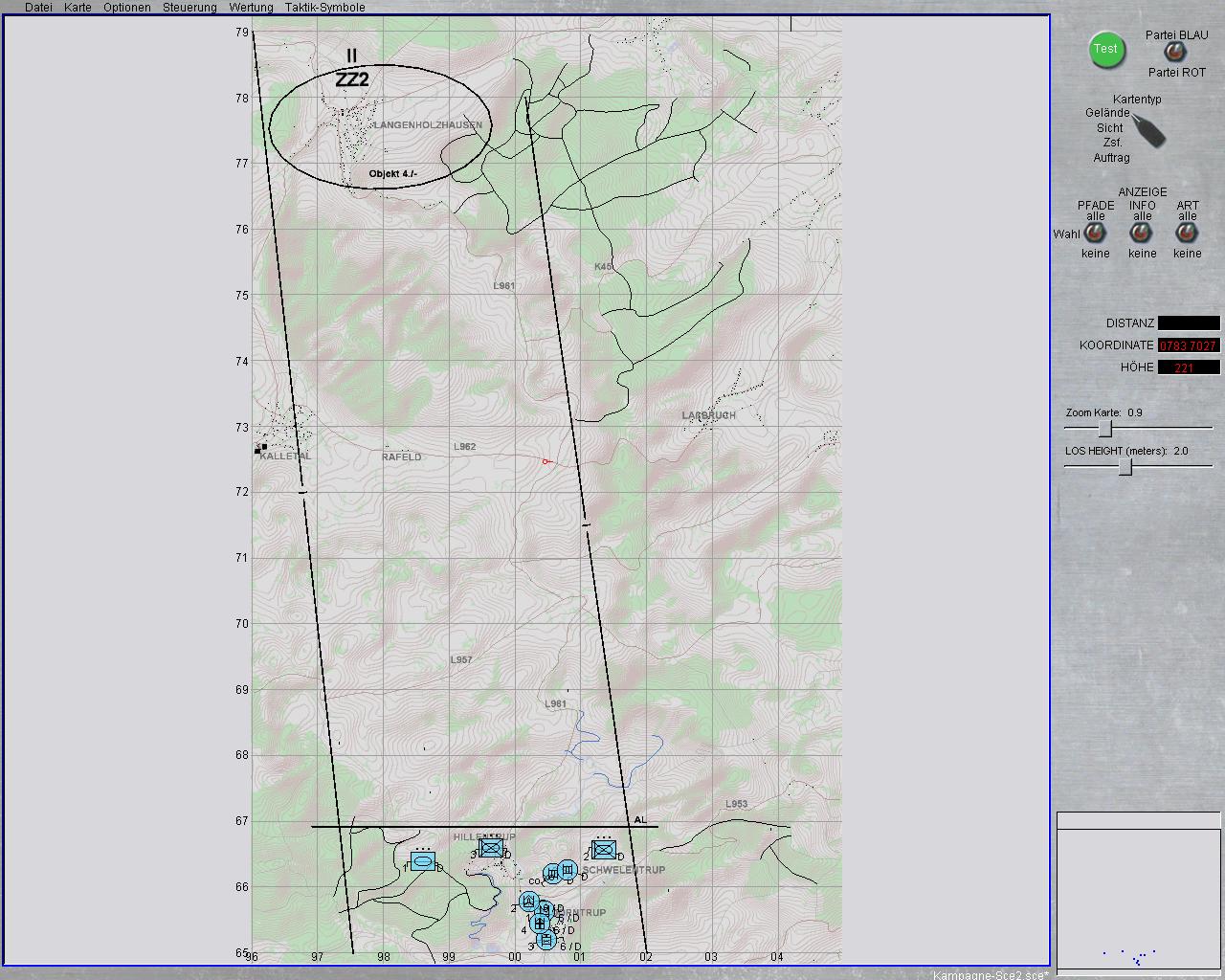Expand the Steuerung menu

[189, 8]
